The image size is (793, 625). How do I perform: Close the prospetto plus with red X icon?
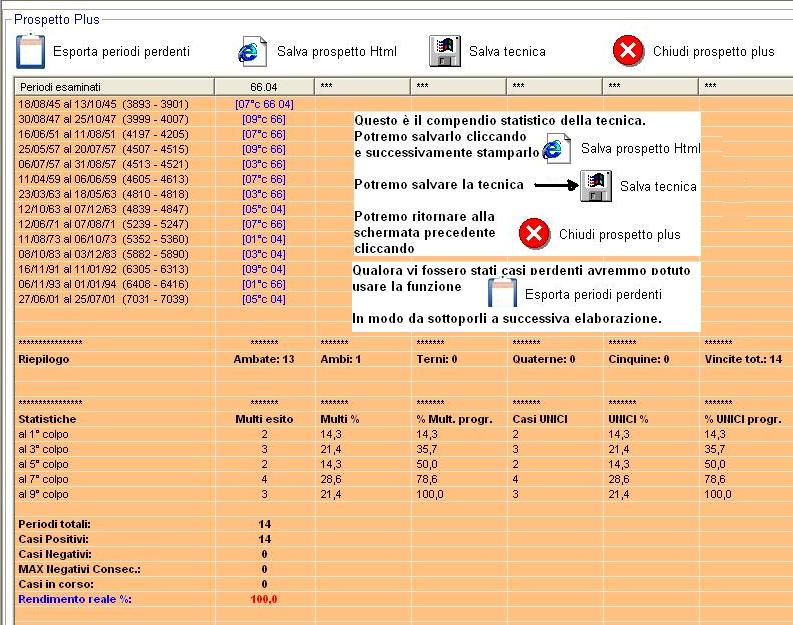point(628,51)
